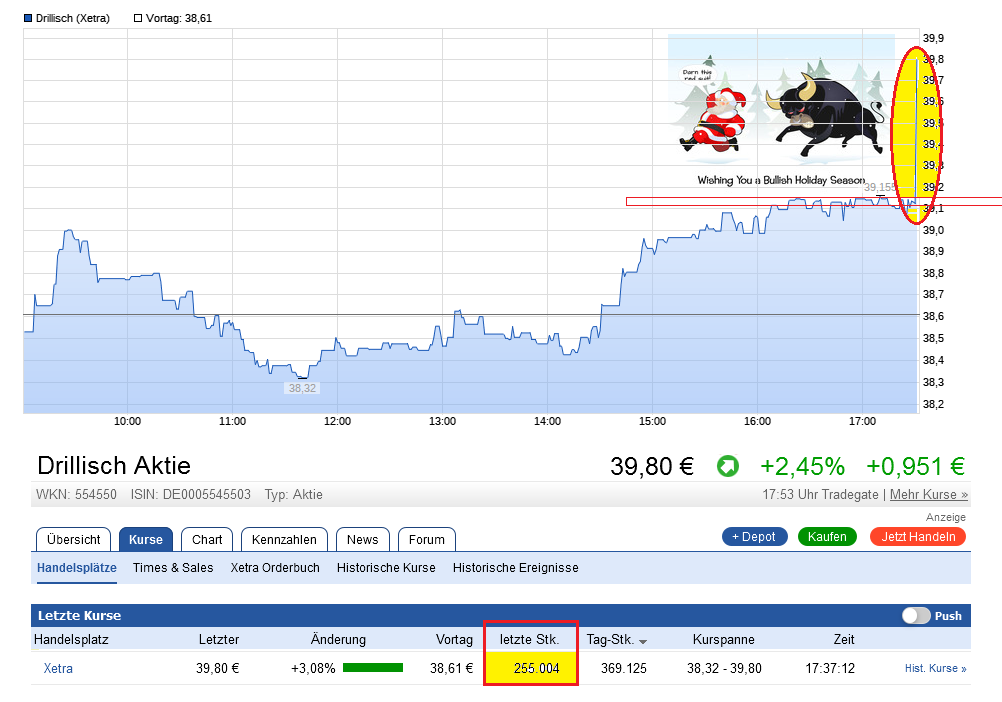Viewport: 1002px width, 702px height.
Task: Click the Änderung column header
Action: 338,639
